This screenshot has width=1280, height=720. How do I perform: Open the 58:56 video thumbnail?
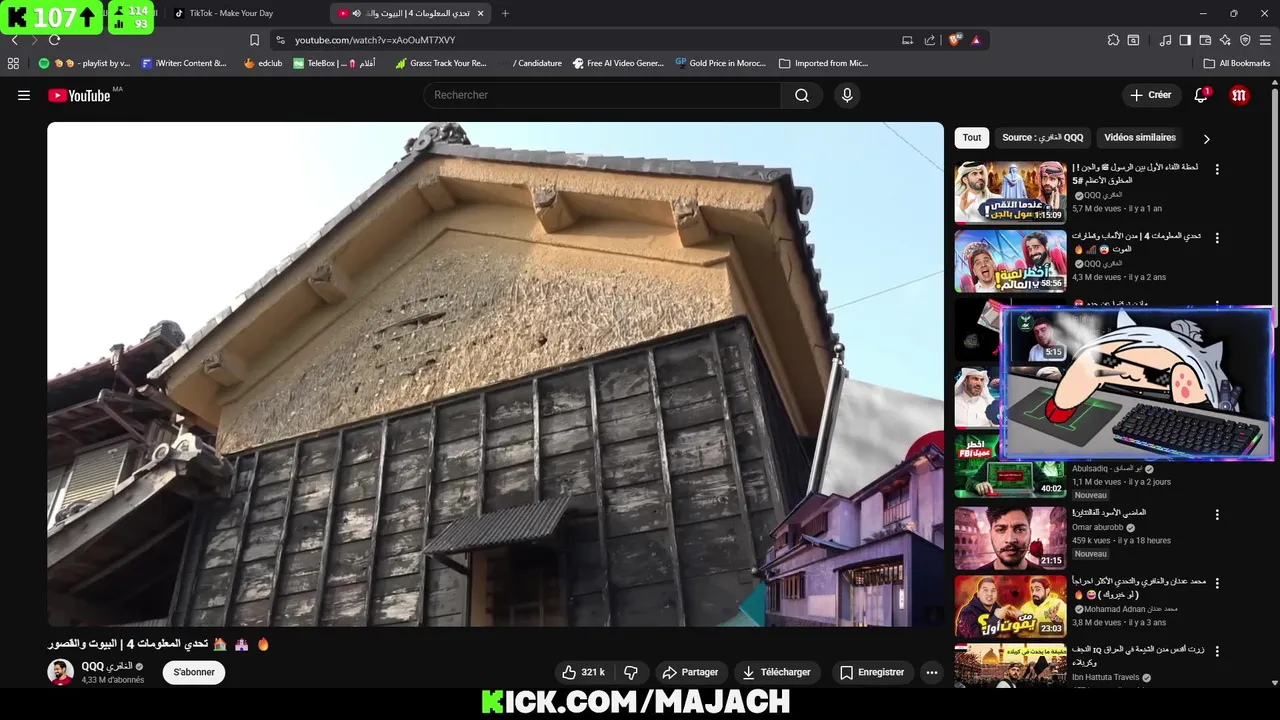(1010, 261)
